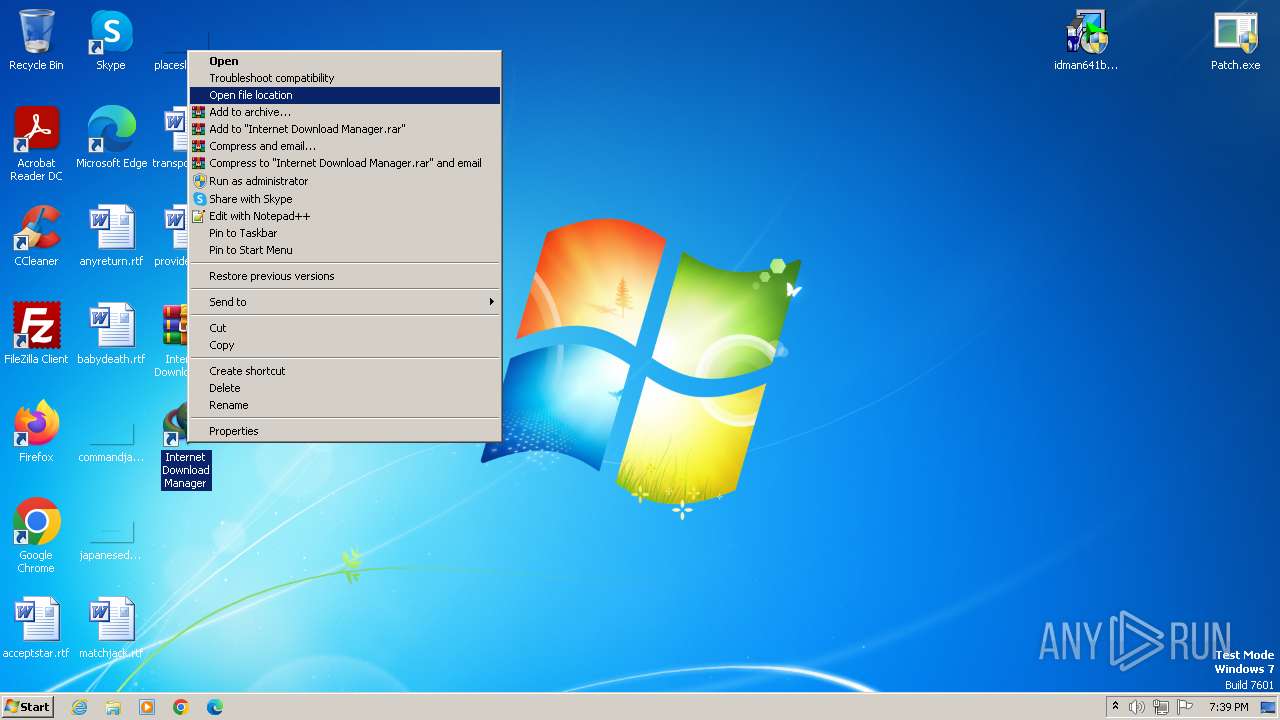Viewport: 1280px width, 720px height.
Task: Compress to "Internet Download Manager.rar" and email
Action: [x=345, y=163]
